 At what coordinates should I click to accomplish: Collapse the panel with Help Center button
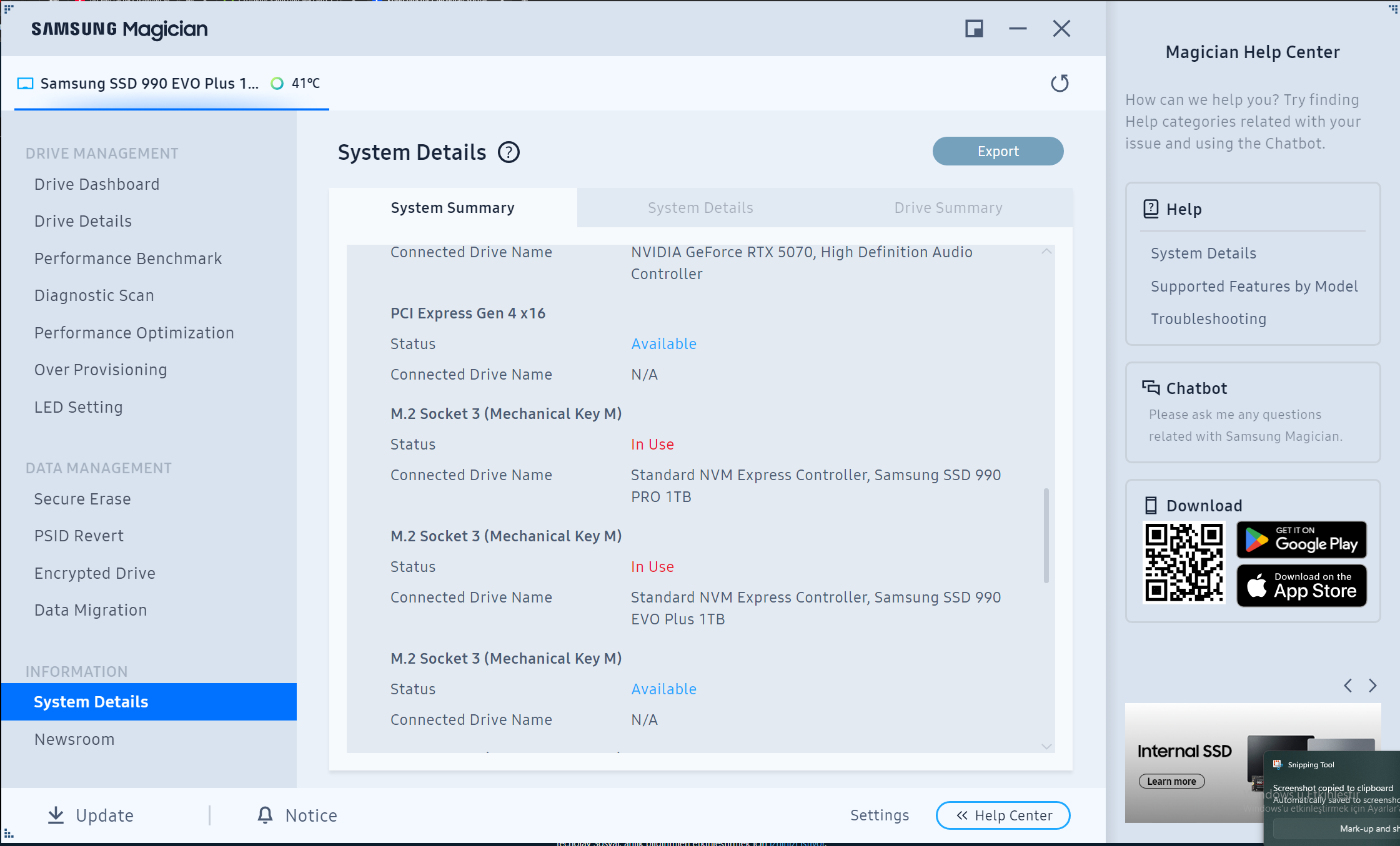point(1003,815)
